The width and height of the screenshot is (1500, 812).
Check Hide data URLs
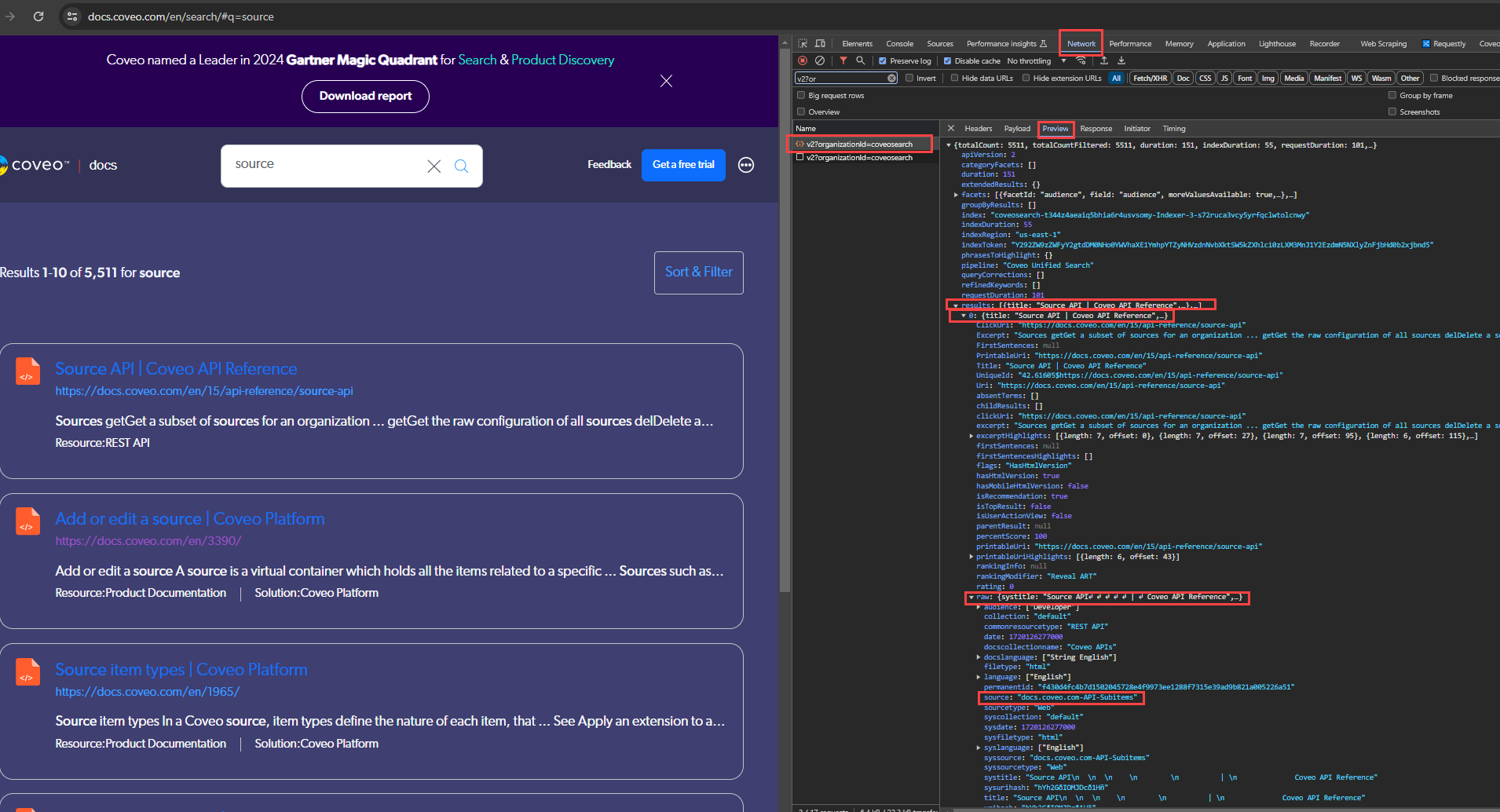(955, 78)
